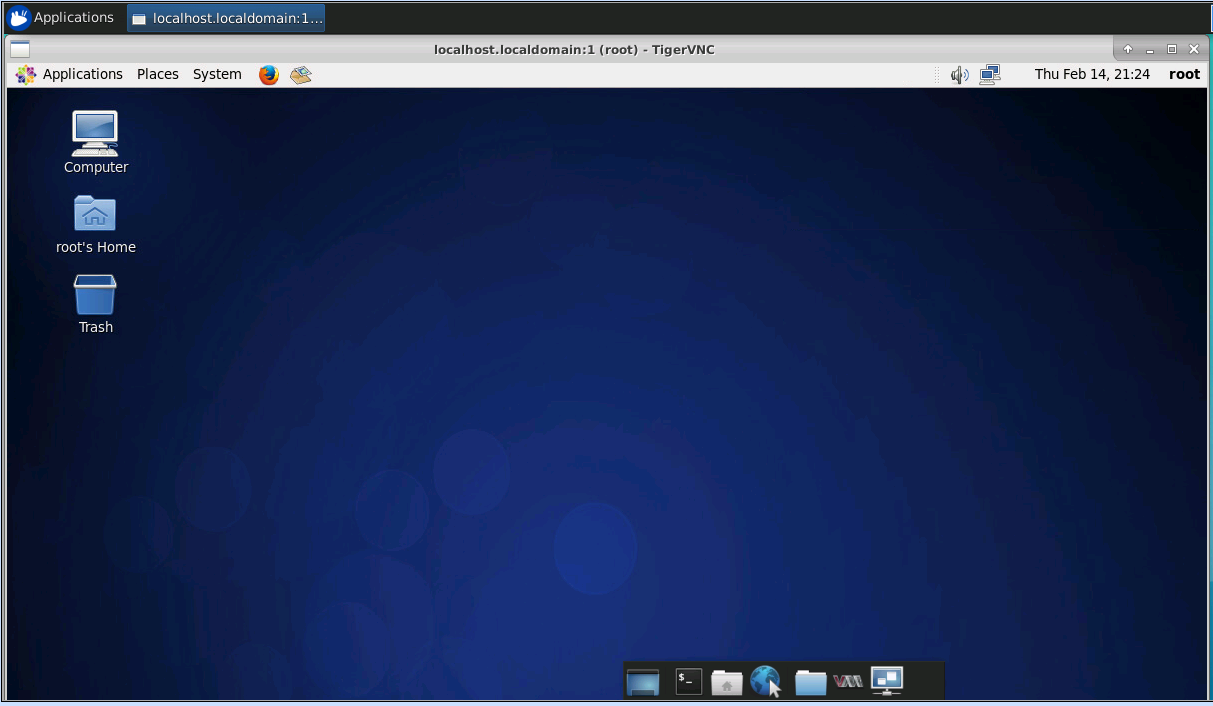Open root's Home folder icon
Screen dimensions: 1213x706
[95, 214]
